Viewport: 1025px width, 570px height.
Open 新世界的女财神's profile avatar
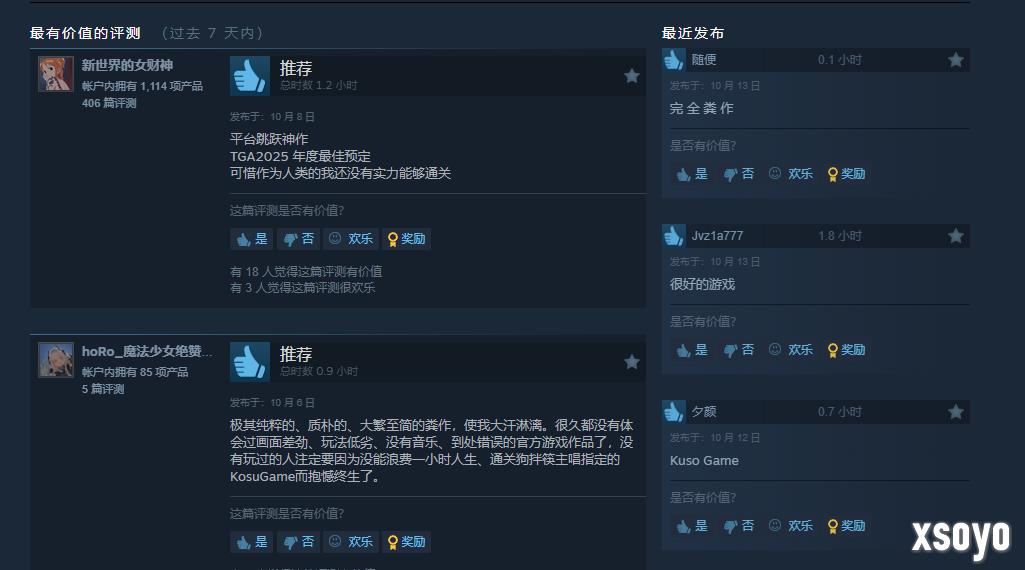click(x=56, y=74)
